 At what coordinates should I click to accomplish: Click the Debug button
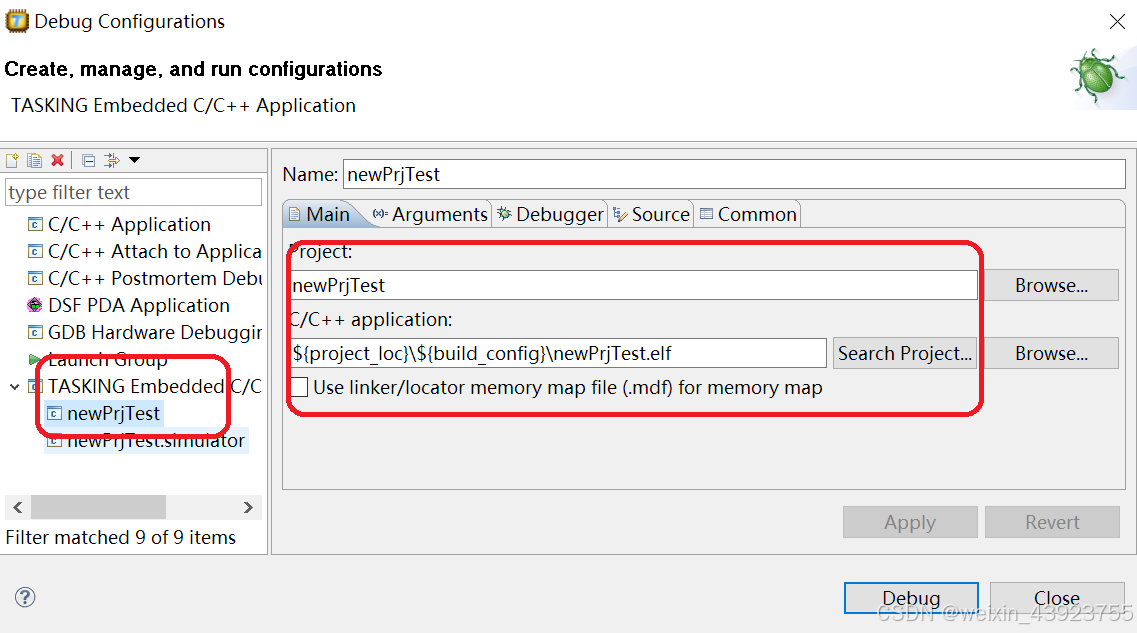pyautogui.click(x=911, y=598)
